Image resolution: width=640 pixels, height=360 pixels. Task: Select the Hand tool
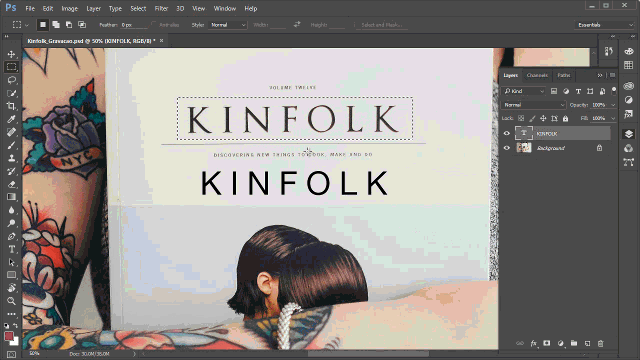(x=11, y=288)
